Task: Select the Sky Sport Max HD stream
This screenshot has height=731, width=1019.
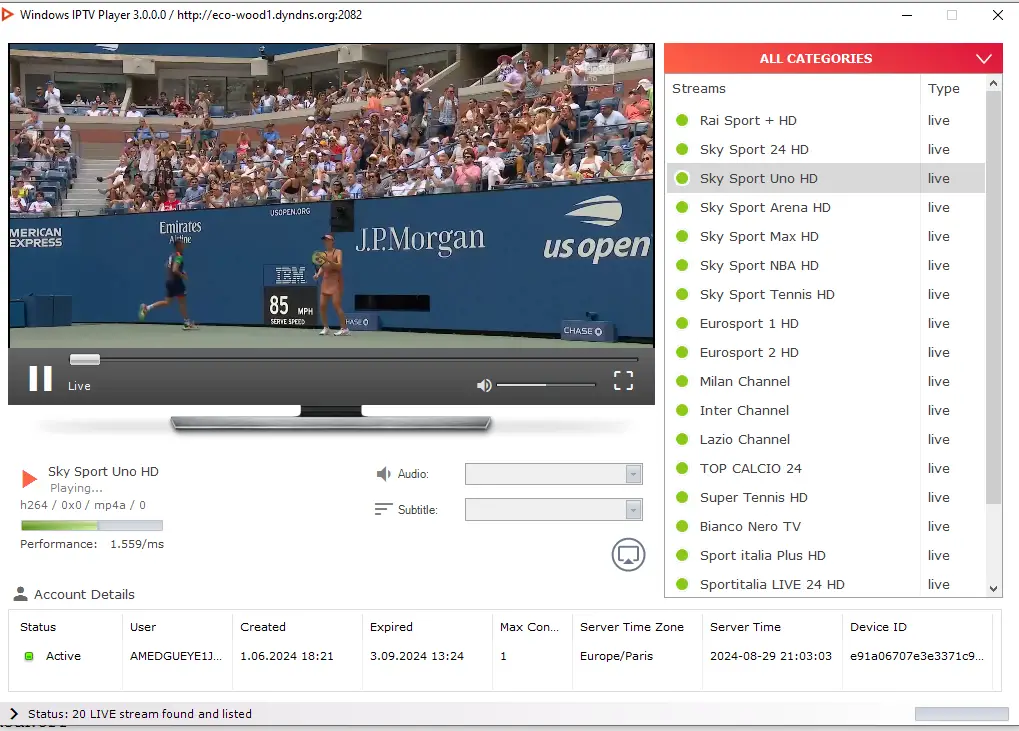Action: click(x=825, y=237)
